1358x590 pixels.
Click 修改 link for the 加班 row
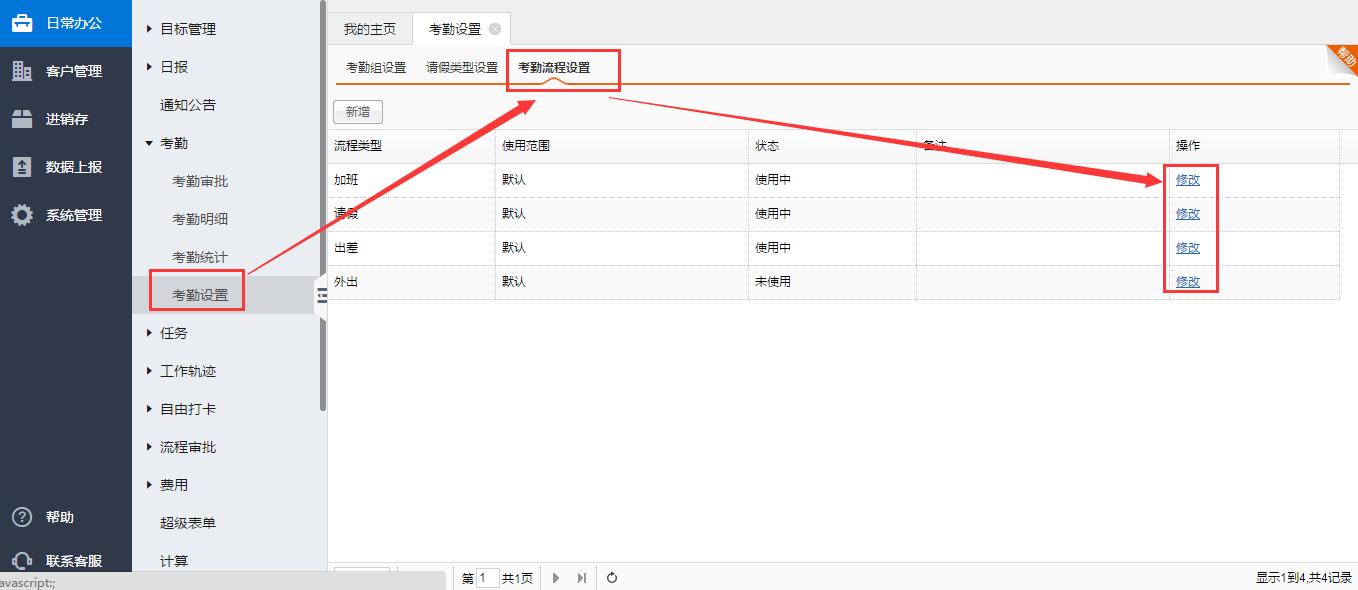click(1187, 180)
